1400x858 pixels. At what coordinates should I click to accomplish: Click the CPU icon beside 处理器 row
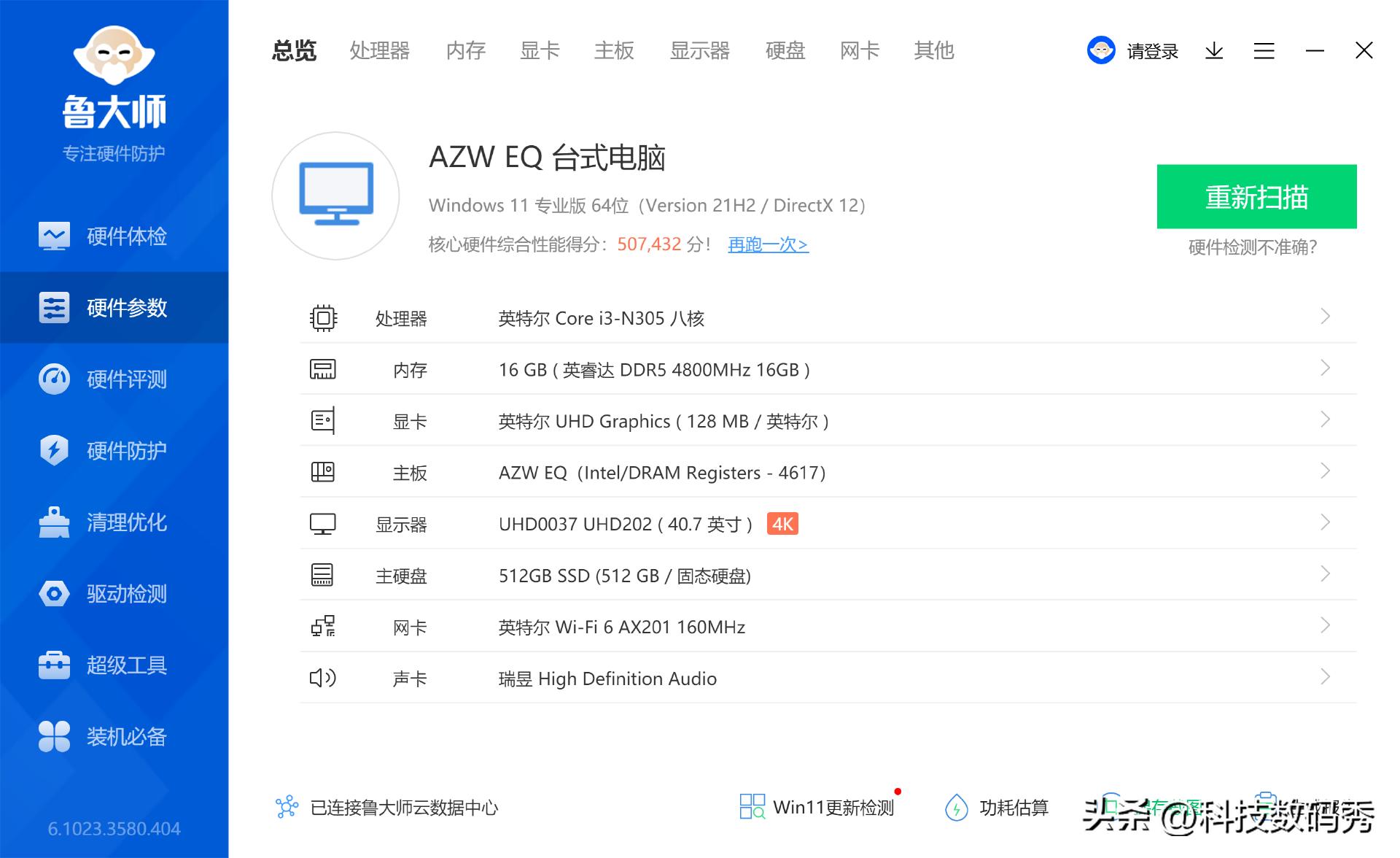point(323,317)
